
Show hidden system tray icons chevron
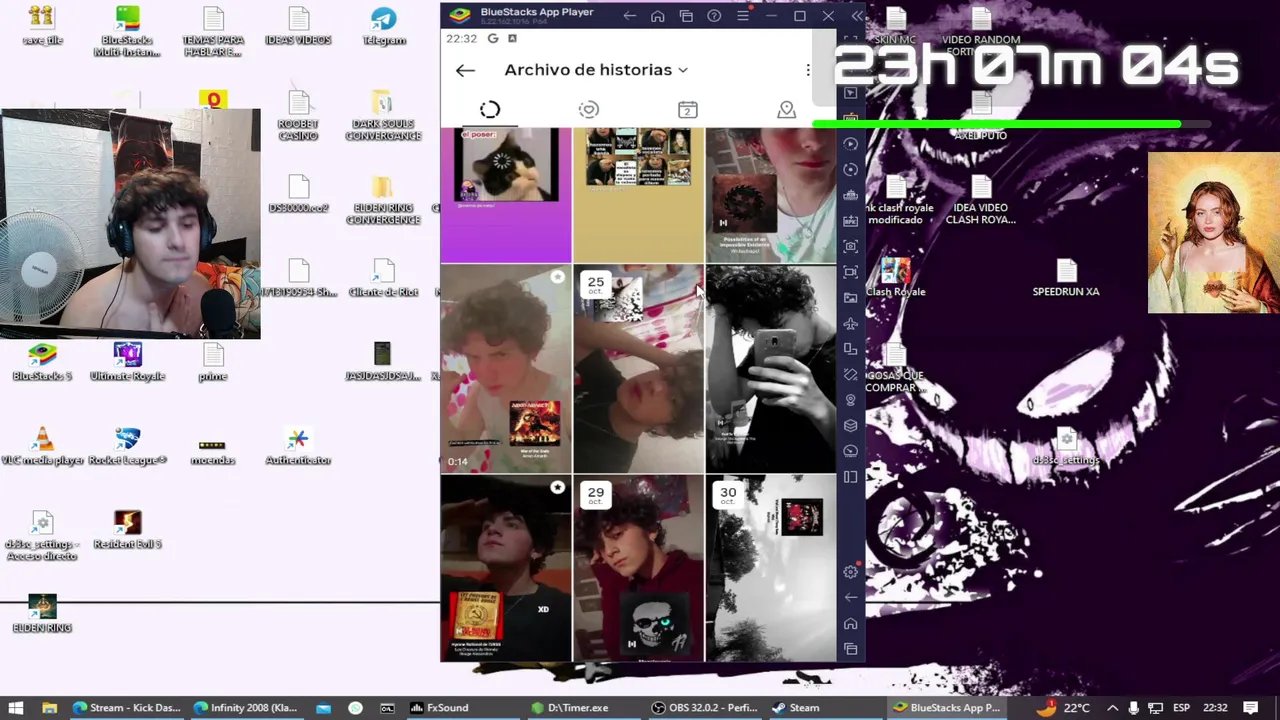pyautogui.click(x=1112, y=708)
